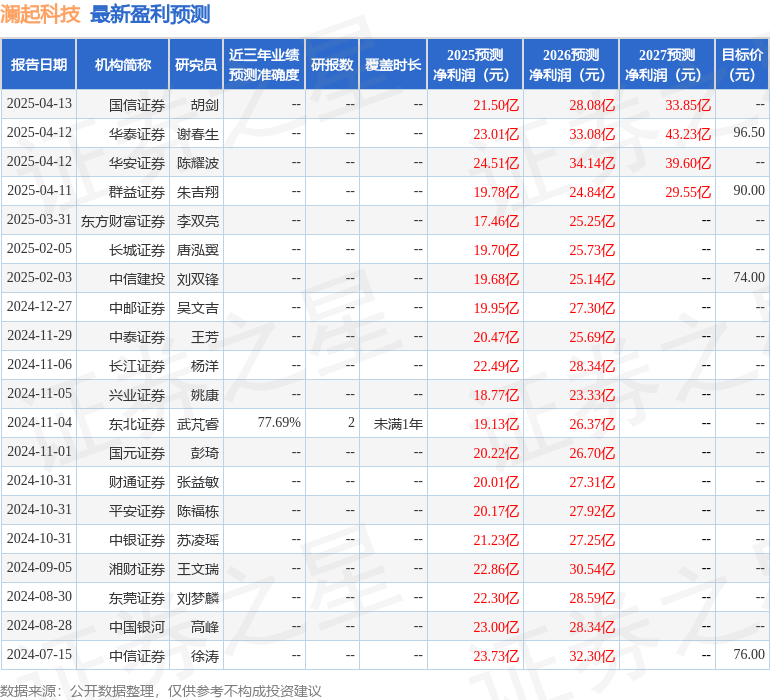Click the 43.23亿 forecast value for 2027
The width and height of the screenshot is (770, 700).
(687, 133)
